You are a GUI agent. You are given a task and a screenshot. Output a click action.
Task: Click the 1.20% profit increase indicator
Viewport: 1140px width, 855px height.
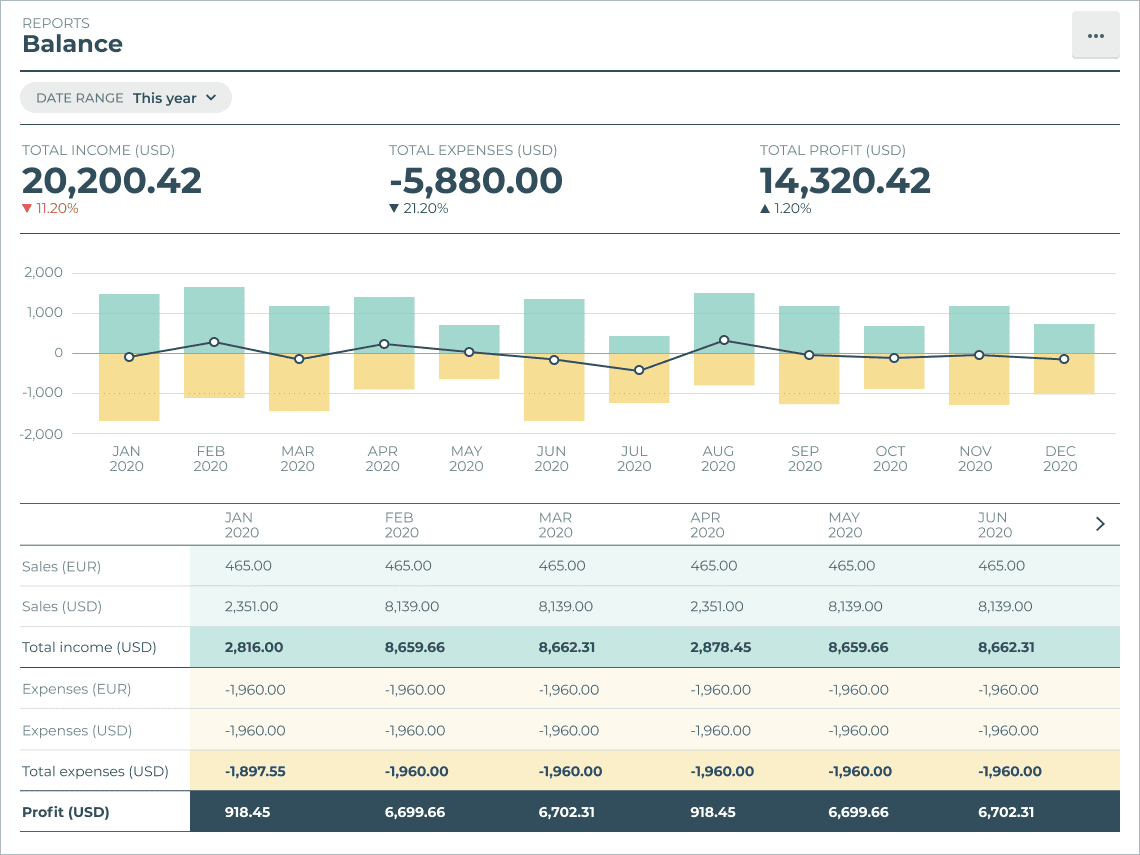pos(785,209)
